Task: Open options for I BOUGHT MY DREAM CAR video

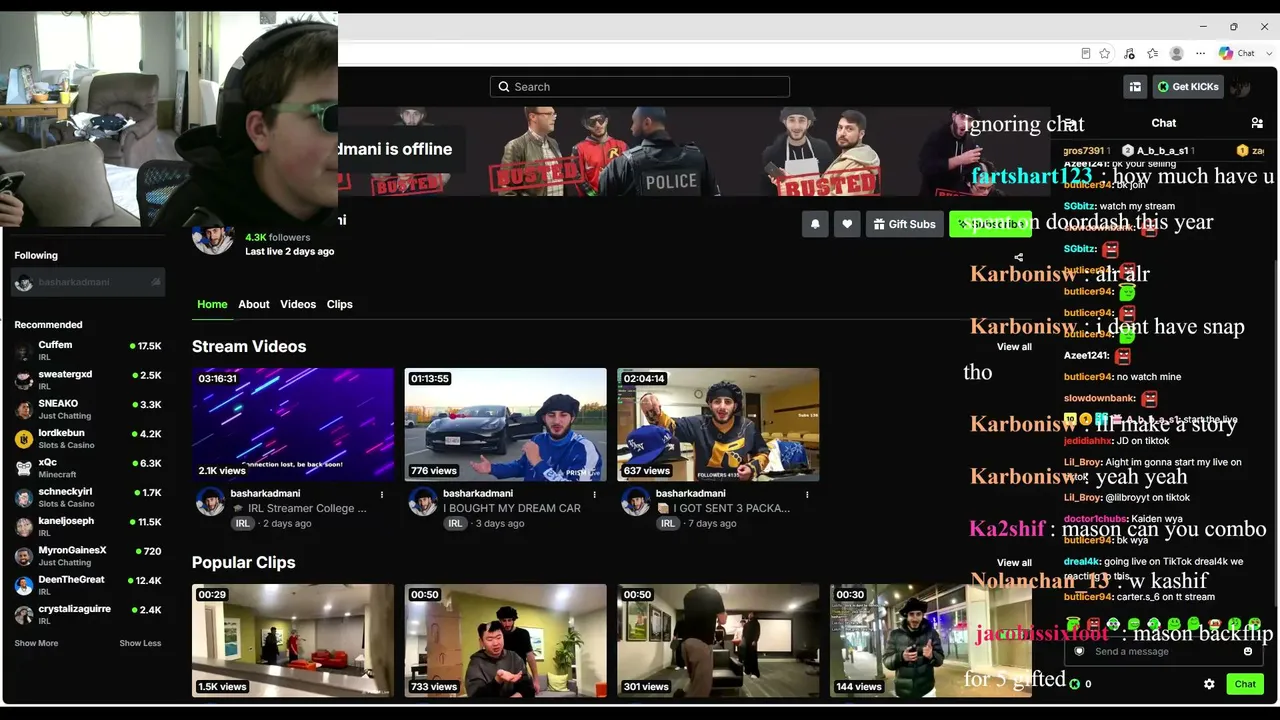Action: pyautogui.click(x=594, y=494)
